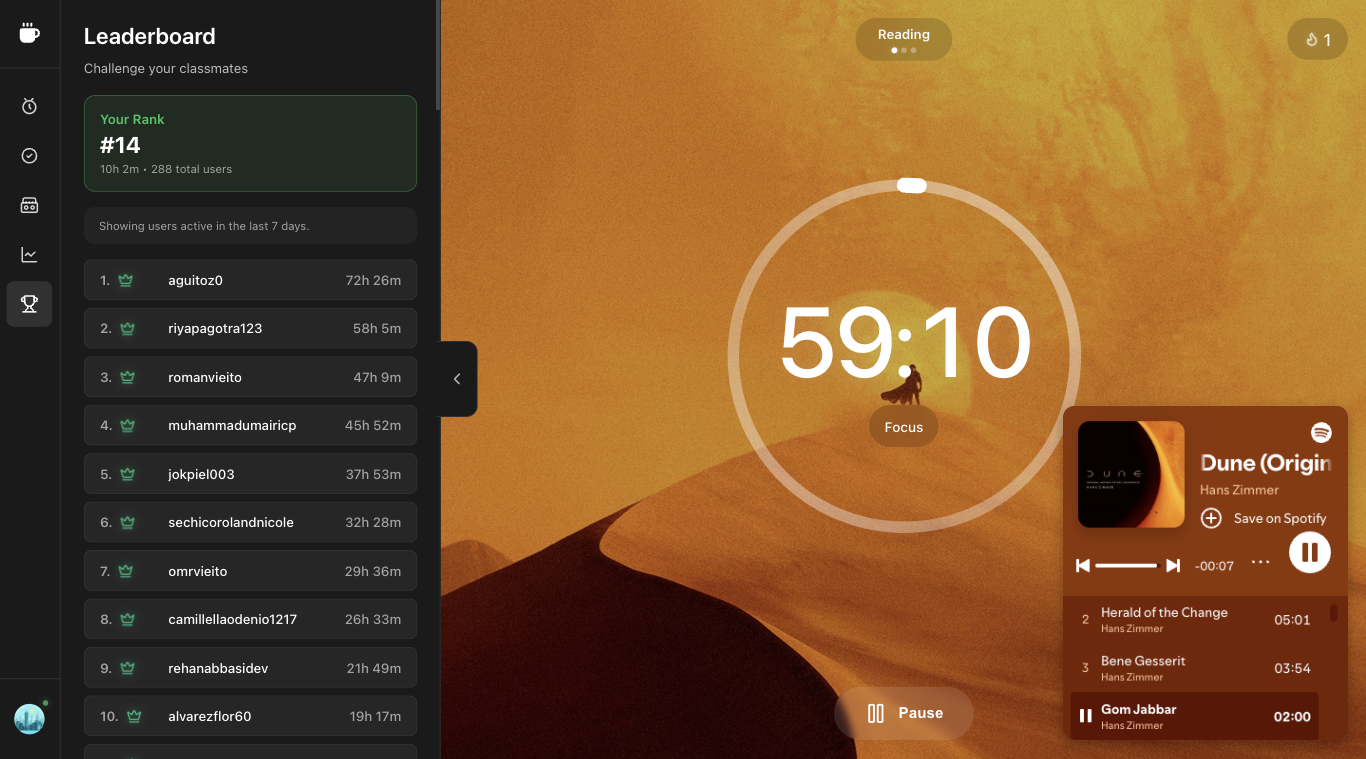The height and width of the screenshot is (759, 1366).
Task: View statistics via the chart icon
Action: coord(29,254)
